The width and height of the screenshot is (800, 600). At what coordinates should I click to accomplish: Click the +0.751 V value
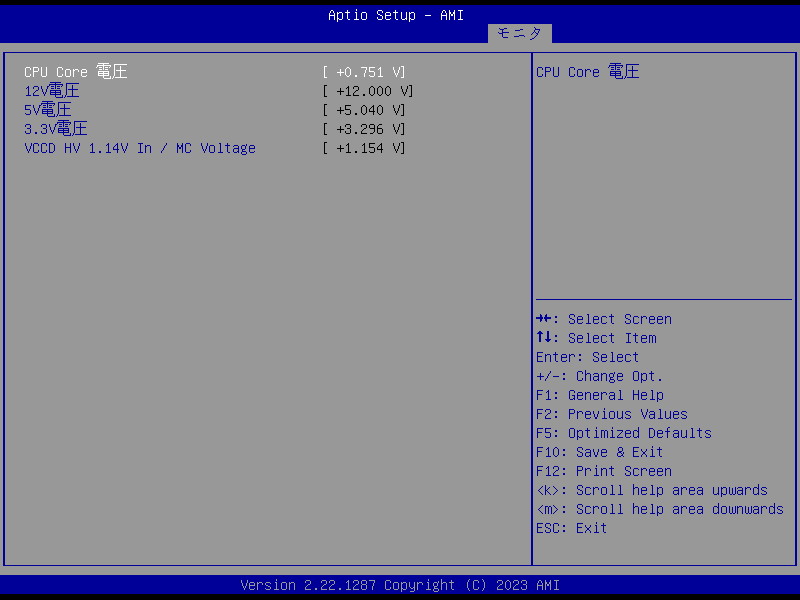click(x=364, y=72)
